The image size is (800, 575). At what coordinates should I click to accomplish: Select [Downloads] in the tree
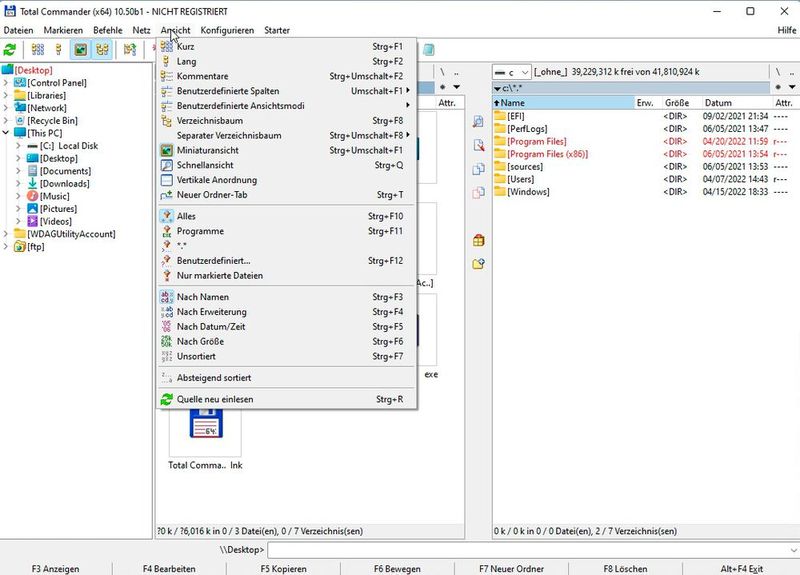pyautogui.click(x=65, y=184)
